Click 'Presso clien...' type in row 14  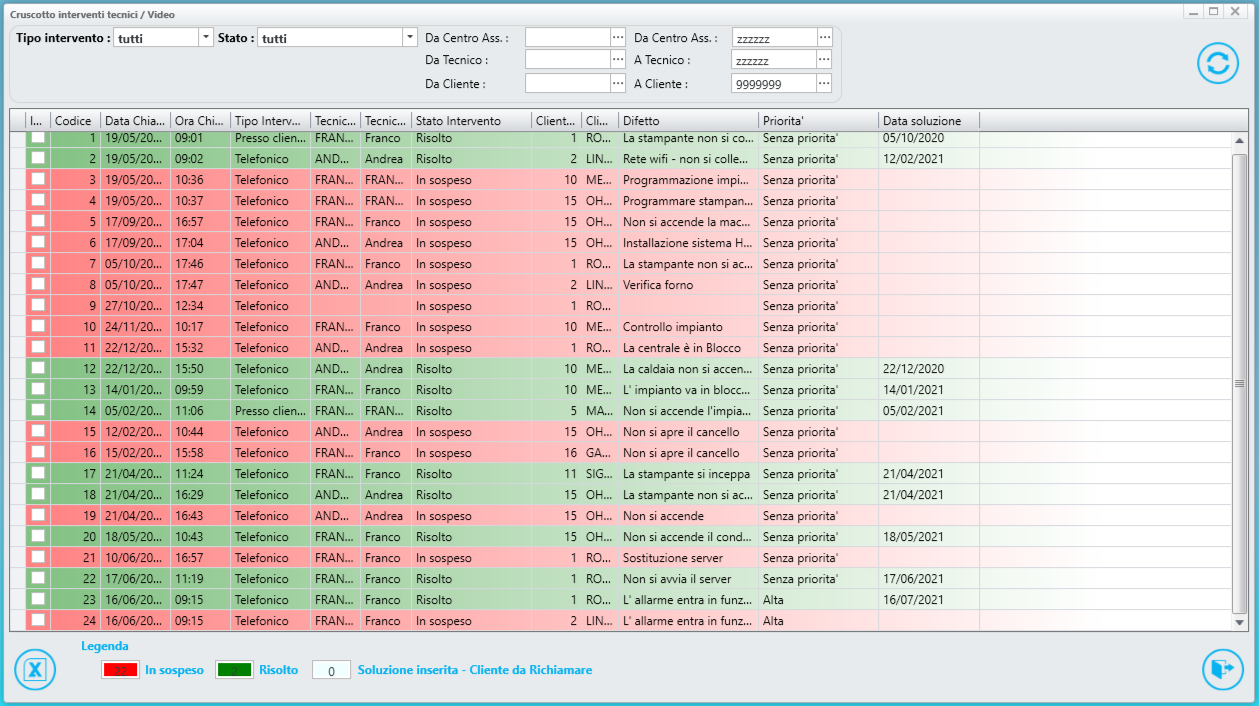tap(270, 410)
